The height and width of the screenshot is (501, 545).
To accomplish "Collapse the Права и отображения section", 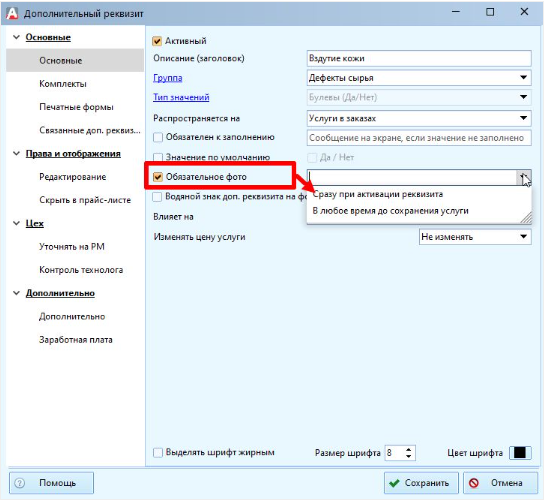I will (16, 153).
